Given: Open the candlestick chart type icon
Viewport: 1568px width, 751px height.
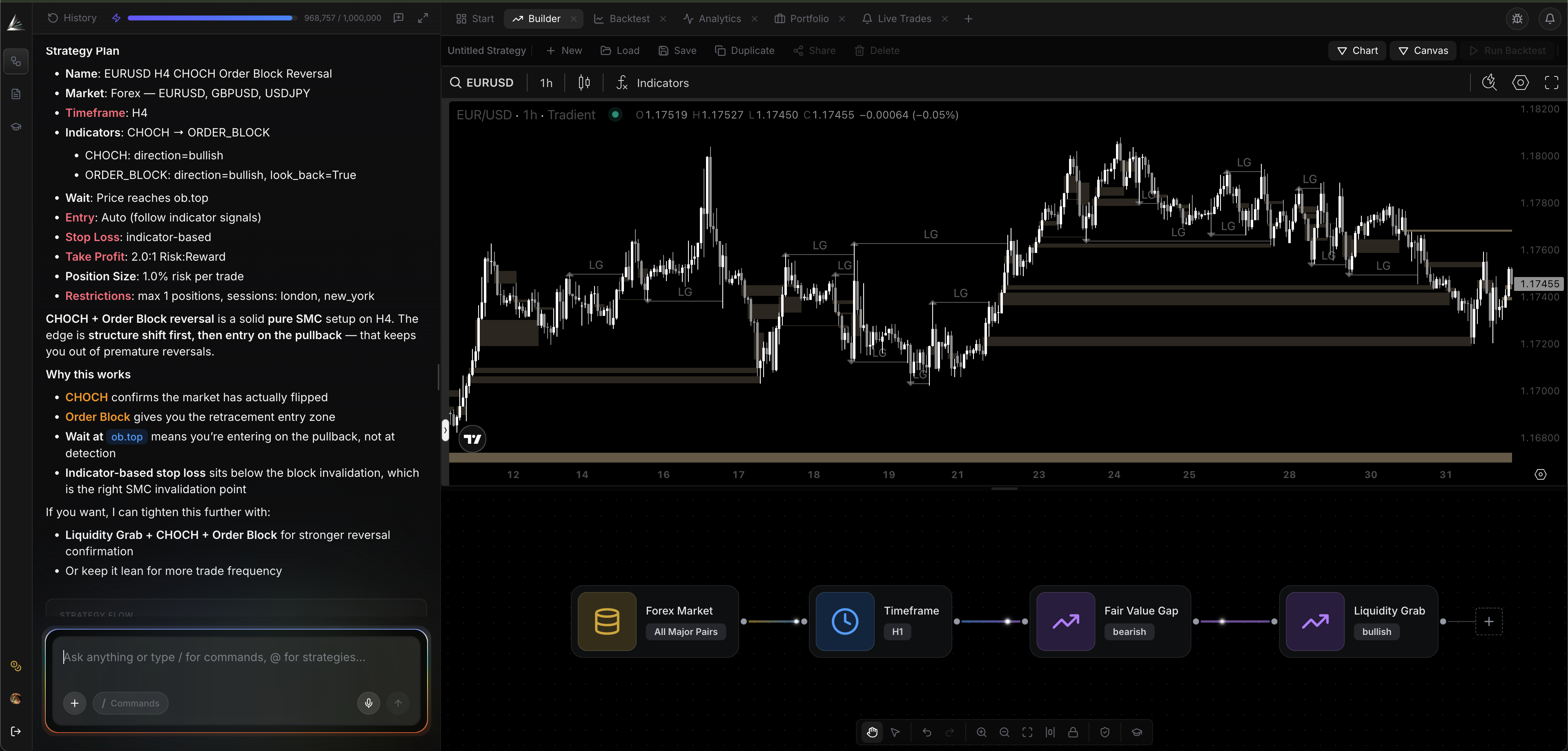Looking at the screenshot, I should [x=584, y=83].
